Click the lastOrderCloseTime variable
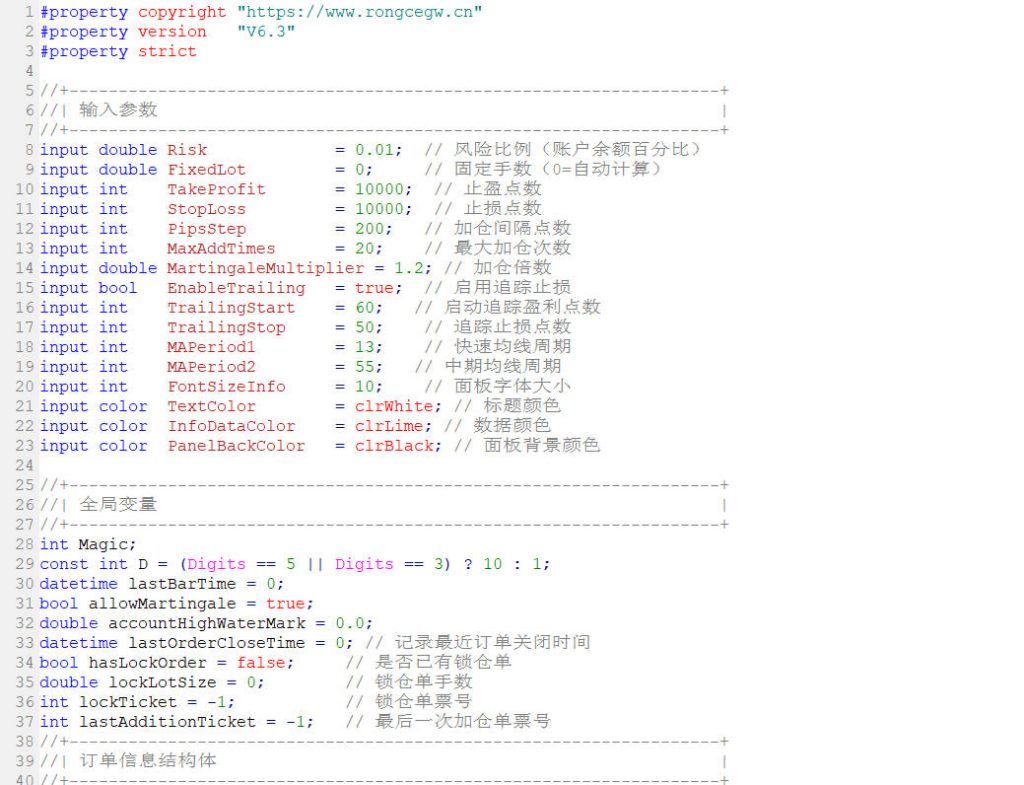This screenshot has height=785, width=1024. click(216, 643)
